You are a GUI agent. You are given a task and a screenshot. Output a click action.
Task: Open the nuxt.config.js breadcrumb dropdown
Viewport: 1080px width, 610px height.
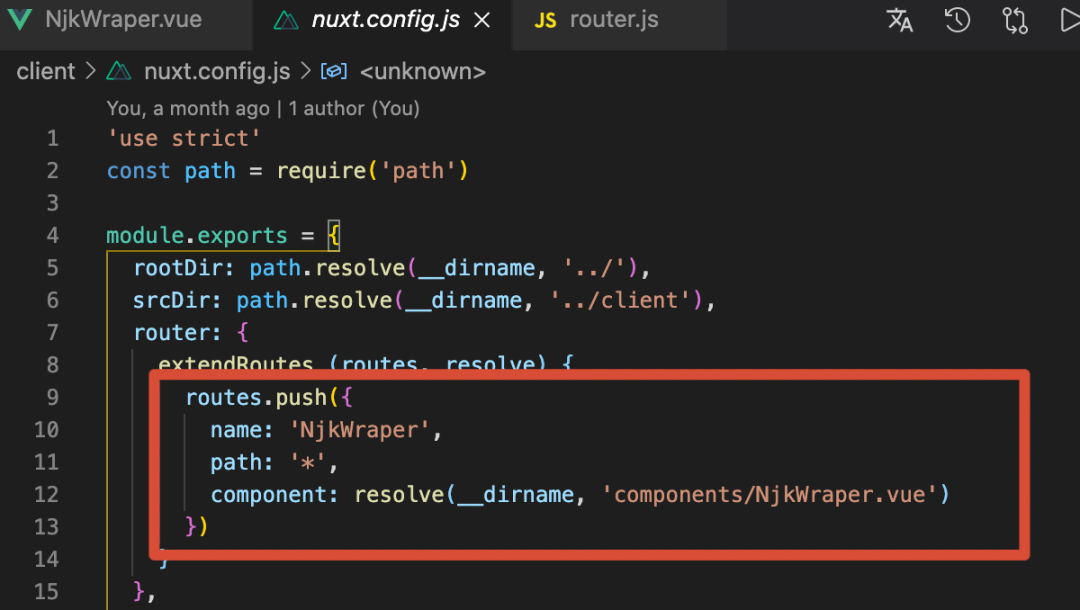point(216,72)
